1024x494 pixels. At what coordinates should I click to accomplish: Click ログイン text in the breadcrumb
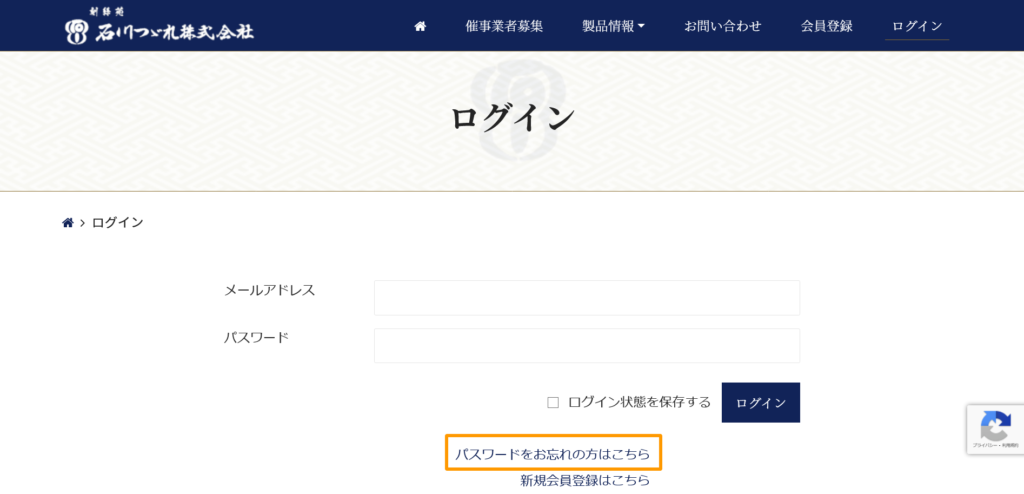tap(117, 223)
